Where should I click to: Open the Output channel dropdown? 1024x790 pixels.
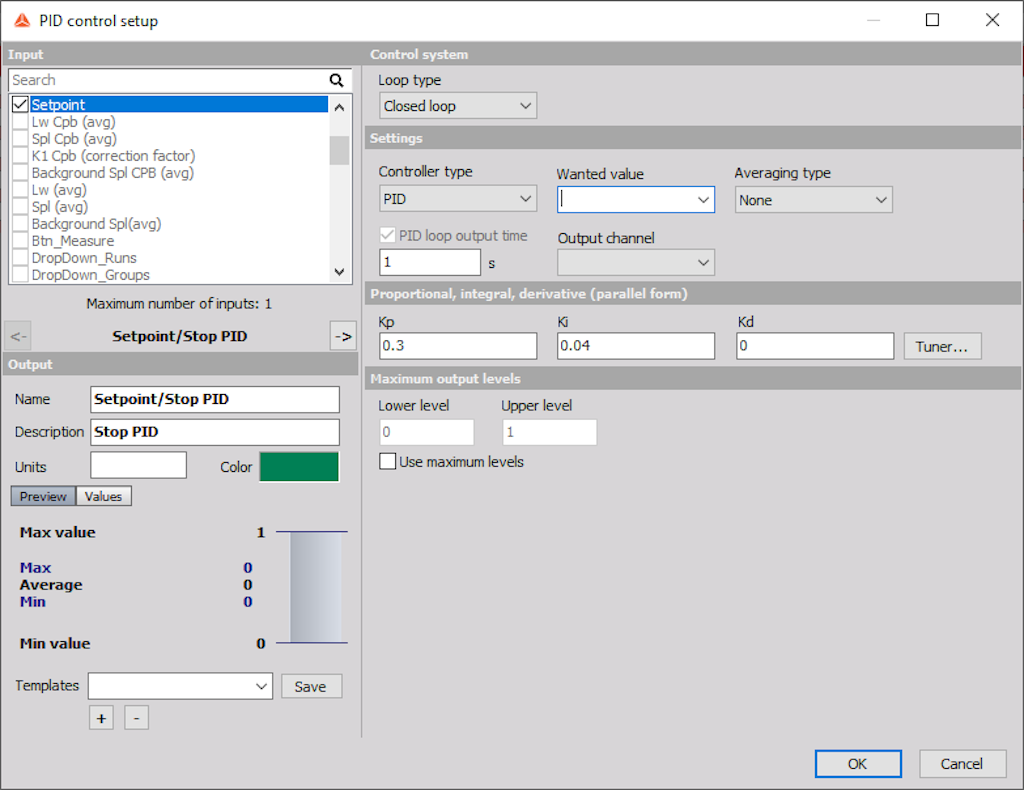(x=635, y=262)
